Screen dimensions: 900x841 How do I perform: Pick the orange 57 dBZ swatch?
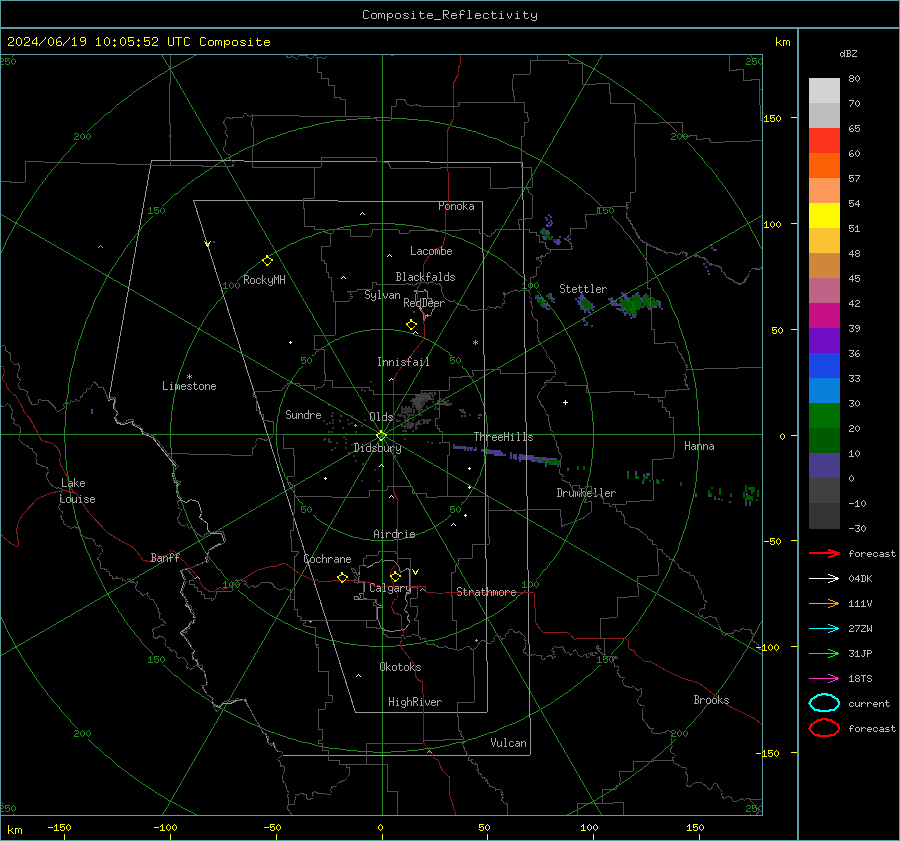[x=824, y=165]
